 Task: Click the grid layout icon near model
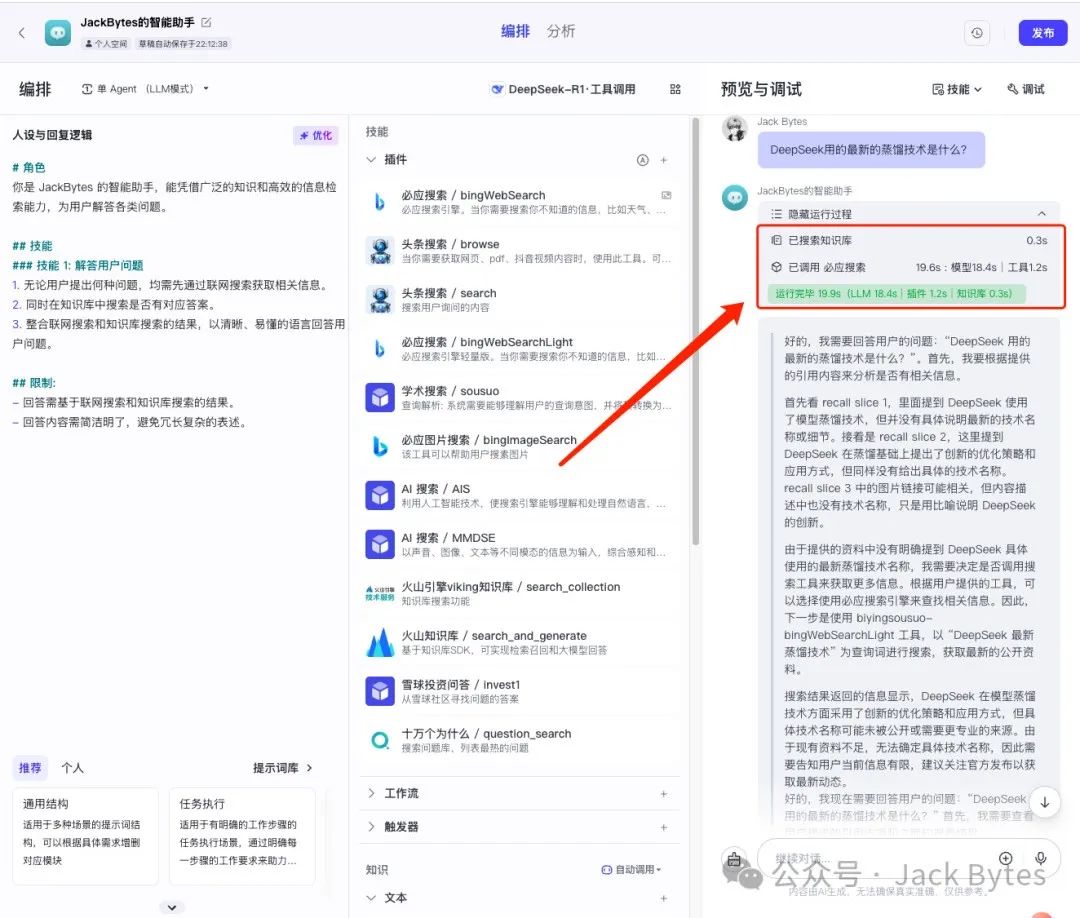675,89
